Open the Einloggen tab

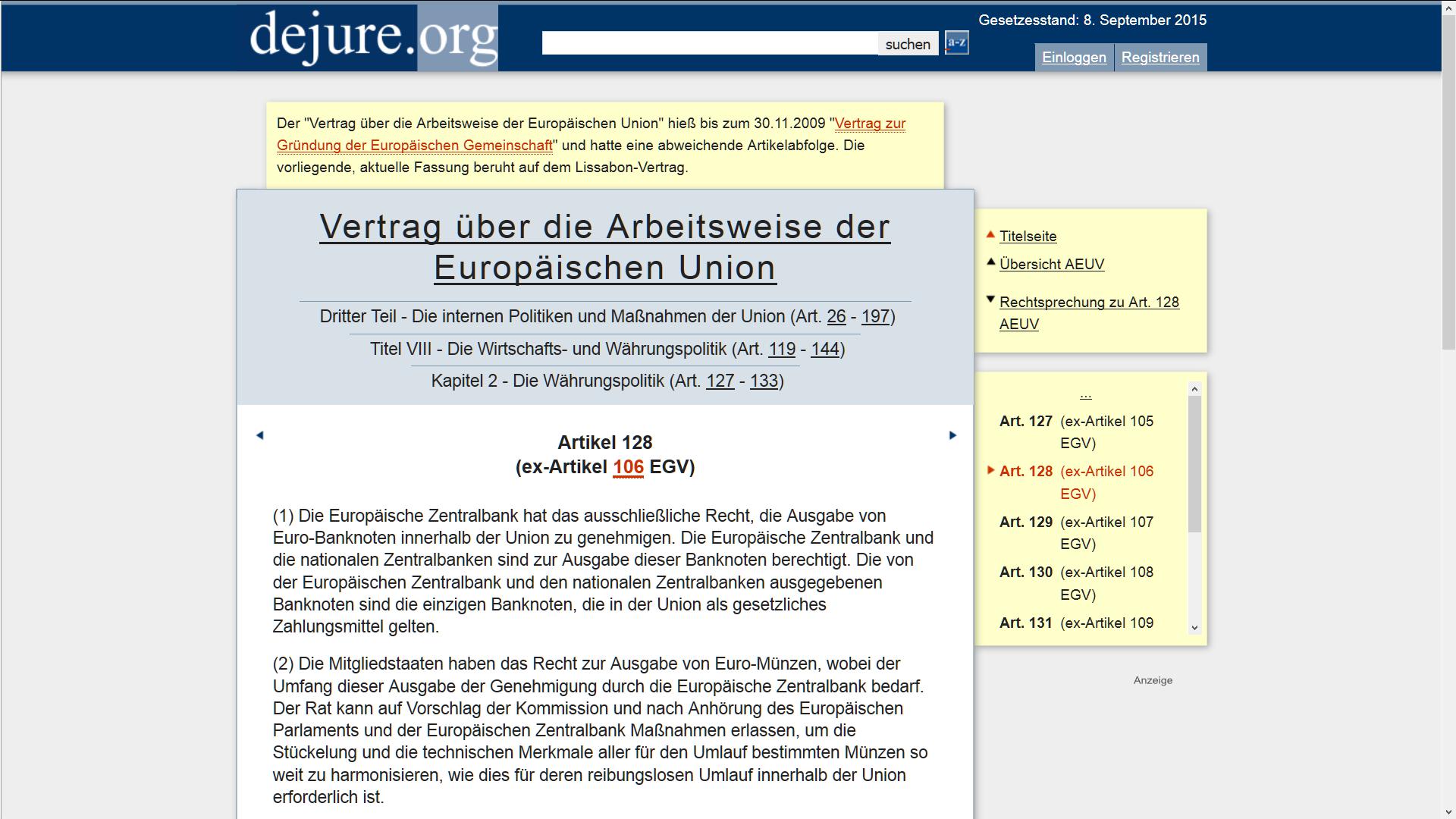pos(1073,58)
